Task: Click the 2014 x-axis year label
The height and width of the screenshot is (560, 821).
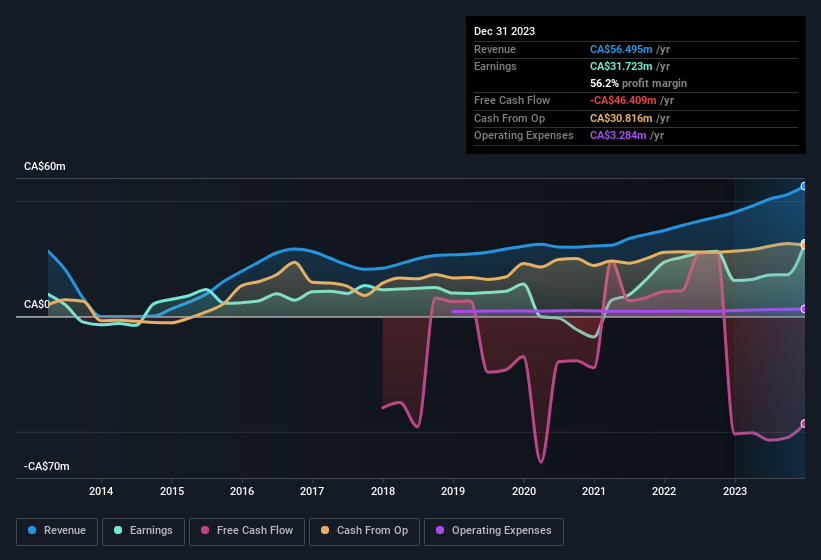Action: tap(101, 491)
